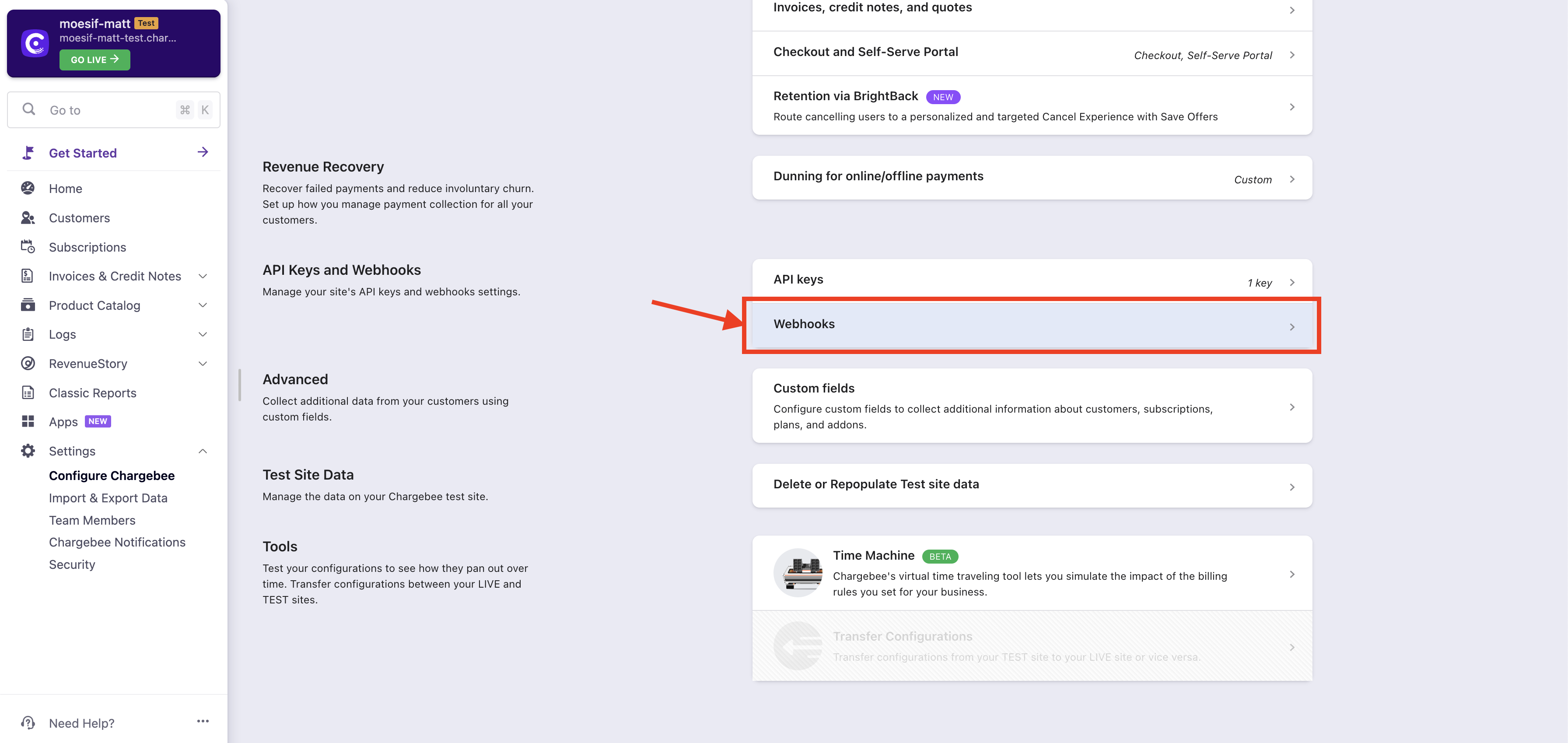This screenshot has height=743, width=1568.
Task: Open Custom fields settings
Action: [1032, 406]
